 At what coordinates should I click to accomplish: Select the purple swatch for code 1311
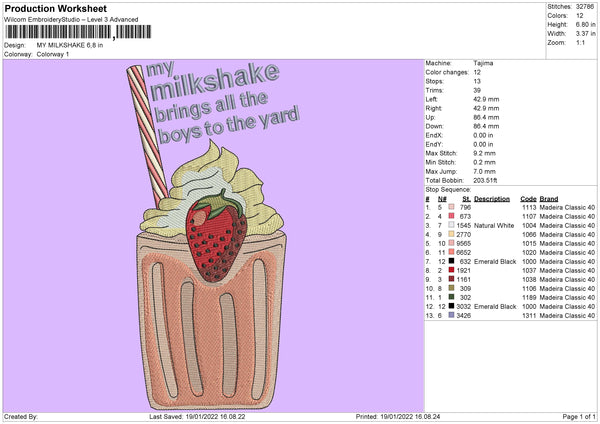click(452, 315)
